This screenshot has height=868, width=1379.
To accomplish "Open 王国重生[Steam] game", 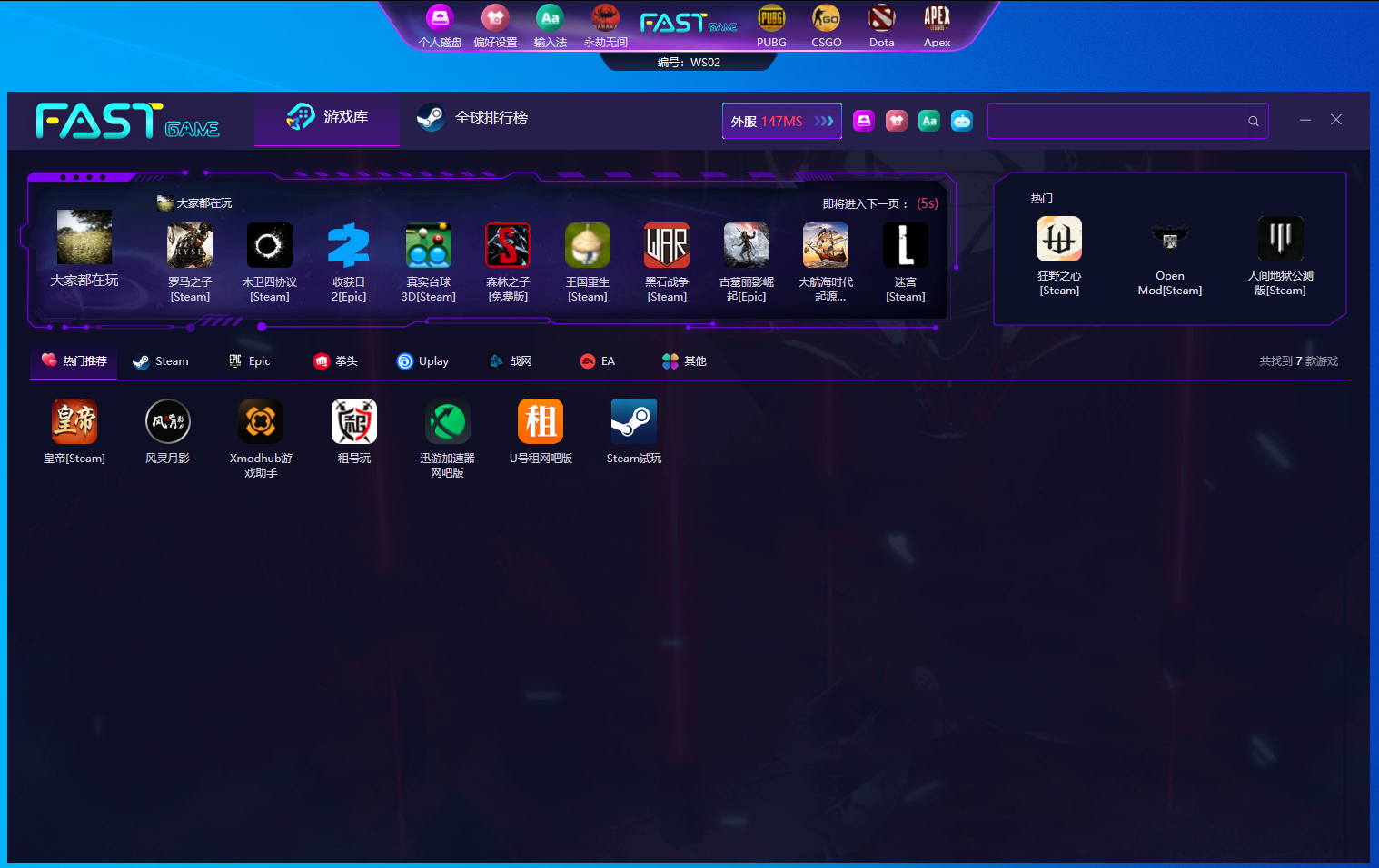I will pyautogui.click(x=588, y=262).
